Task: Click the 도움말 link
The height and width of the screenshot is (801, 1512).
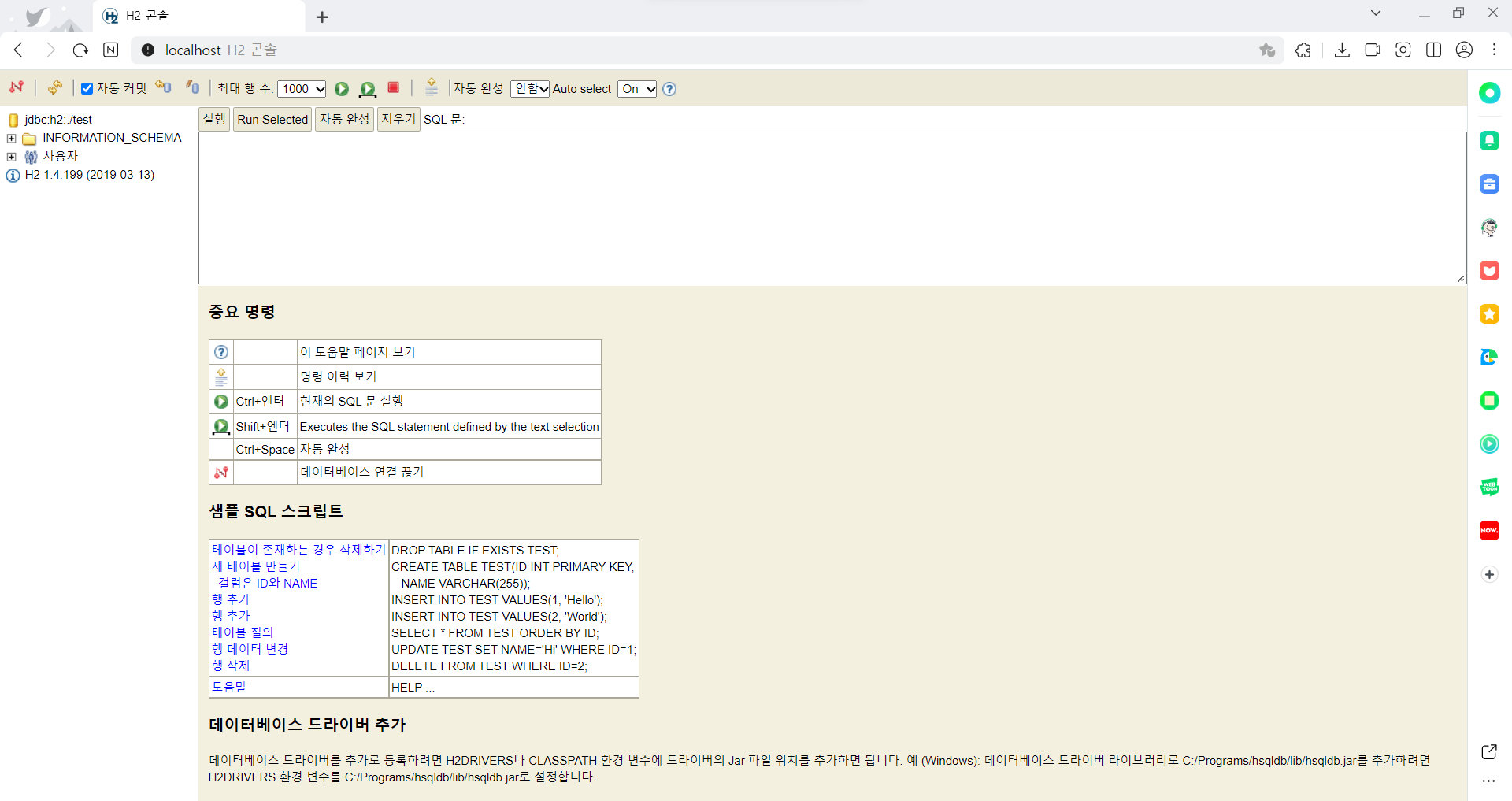Action: [x=229, y=687]
